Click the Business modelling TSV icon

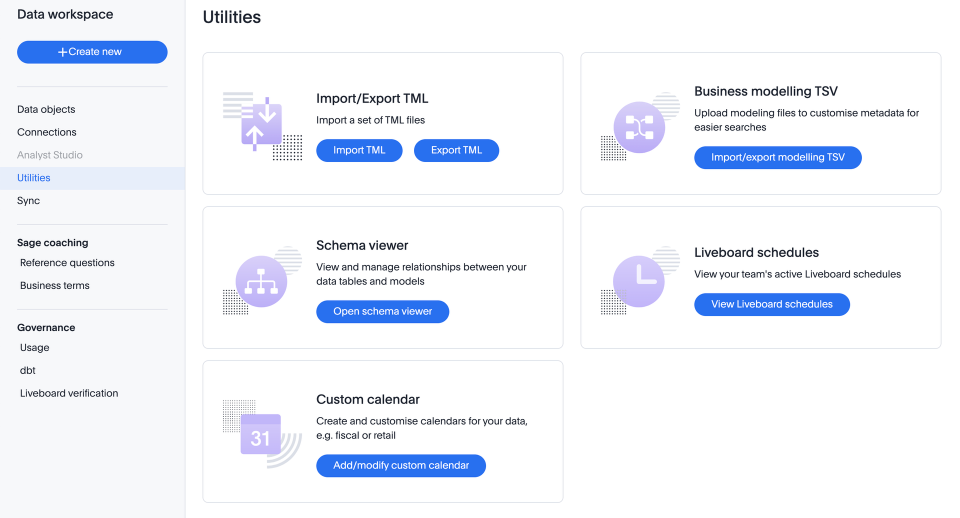639,126
